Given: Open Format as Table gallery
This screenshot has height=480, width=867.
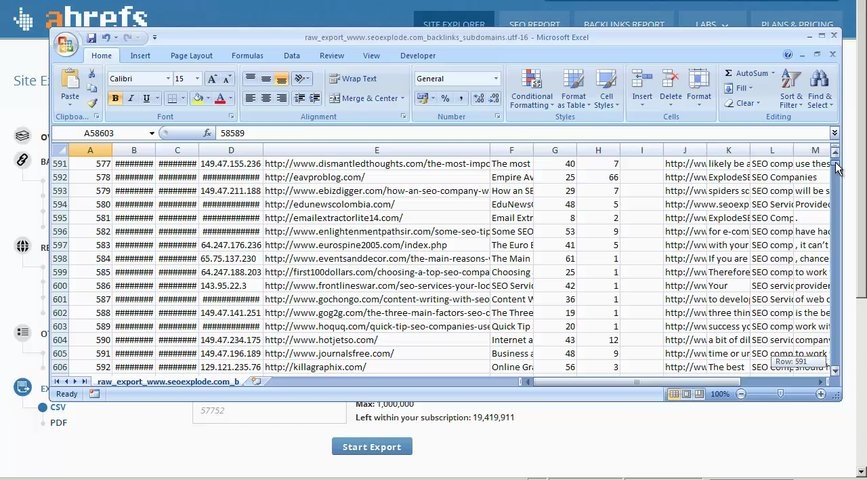Looking at the screenshot, I should [573, 89].
